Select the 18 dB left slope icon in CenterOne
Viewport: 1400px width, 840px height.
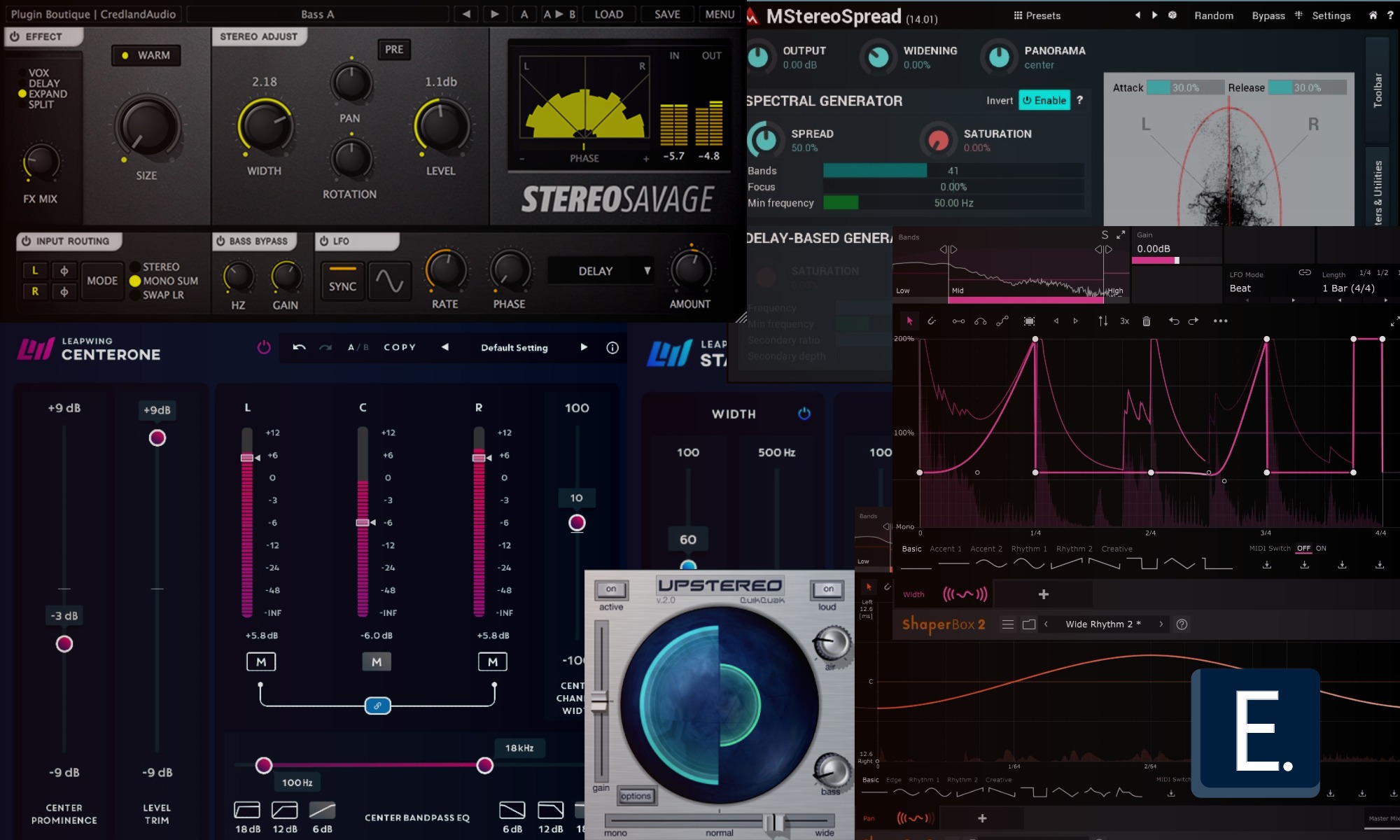click(x=247, y=810)
